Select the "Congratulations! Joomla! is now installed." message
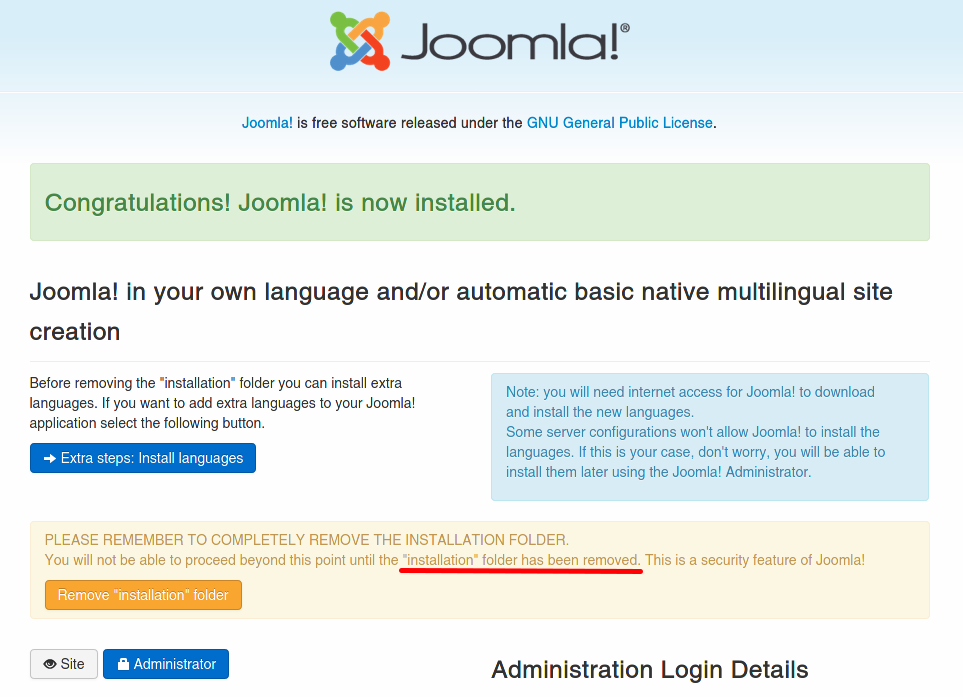This screenshot has height=697, width=963. click(x=280, y=203)
